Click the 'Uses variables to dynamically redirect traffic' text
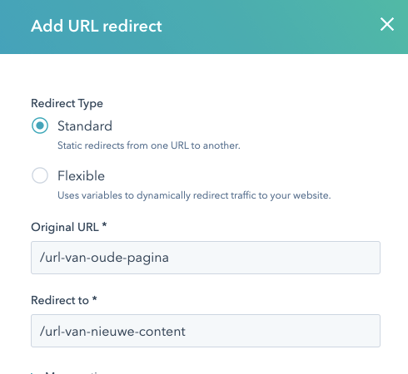 157,195
